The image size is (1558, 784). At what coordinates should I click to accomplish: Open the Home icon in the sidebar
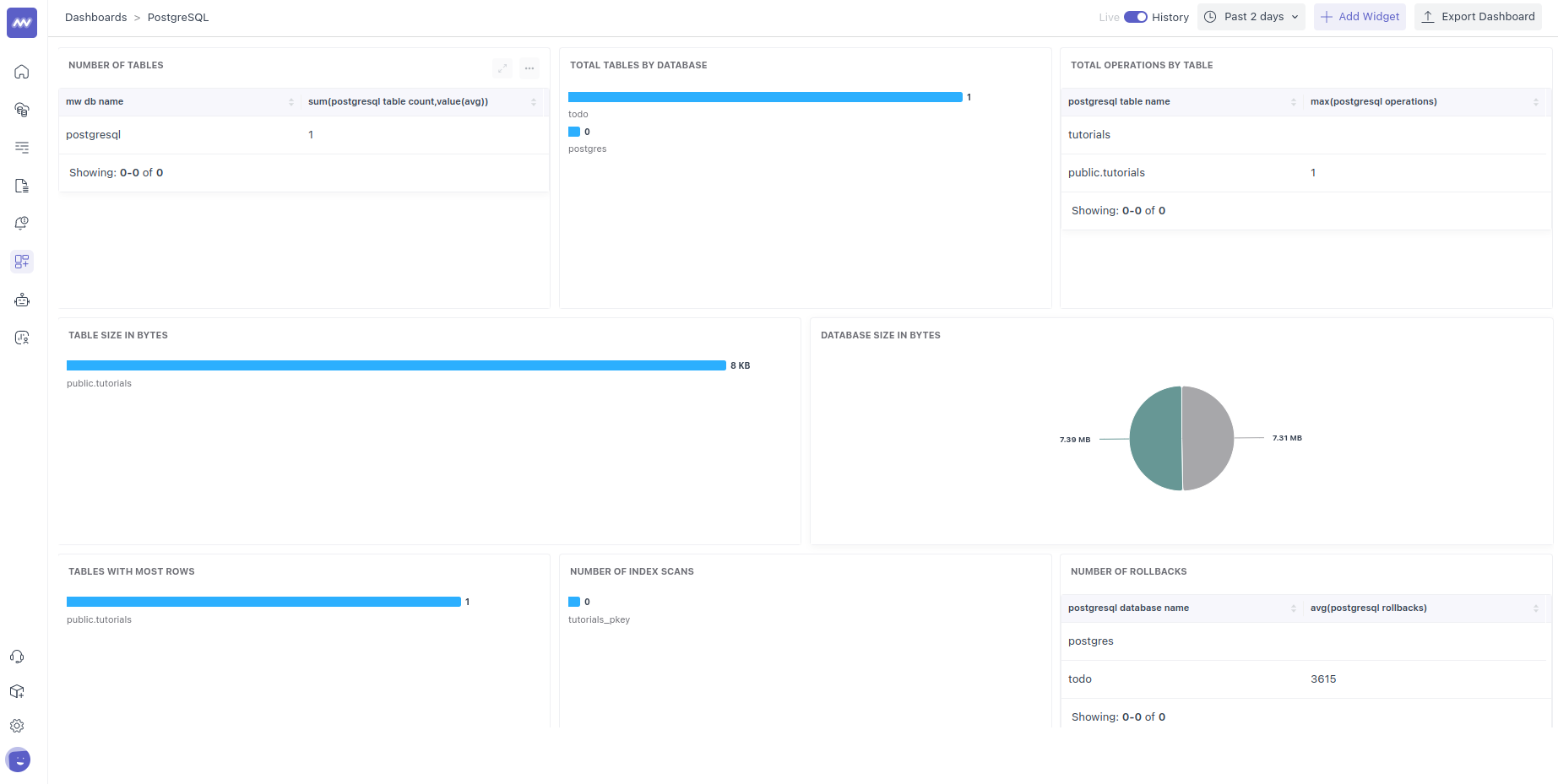(21, 72)
